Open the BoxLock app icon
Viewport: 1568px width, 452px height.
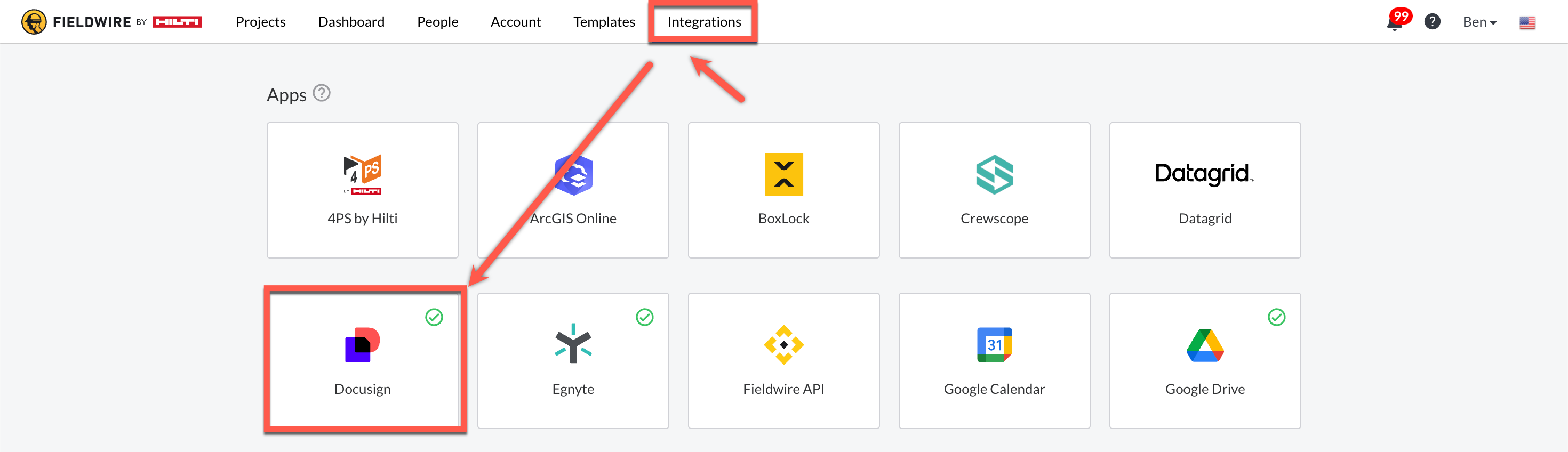[x=783, y=174]
